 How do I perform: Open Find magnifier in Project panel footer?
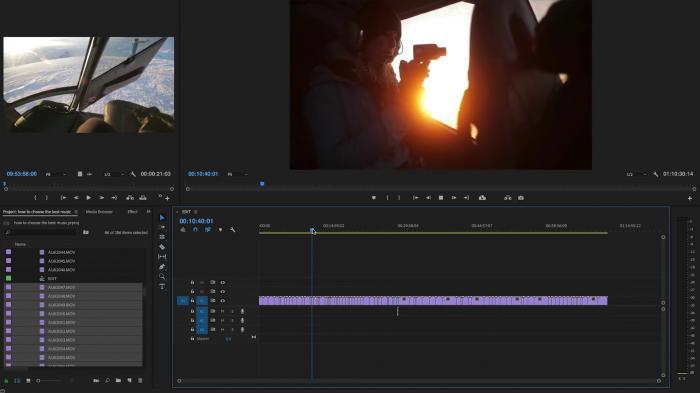[107, 380]
